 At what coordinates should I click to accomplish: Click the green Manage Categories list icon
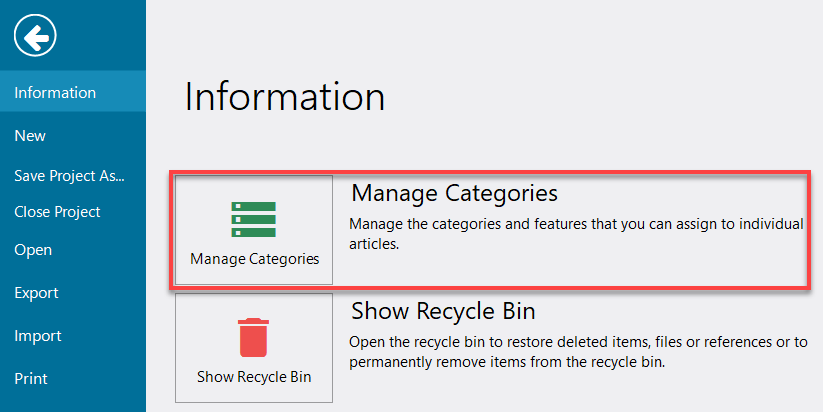(254, 219)
